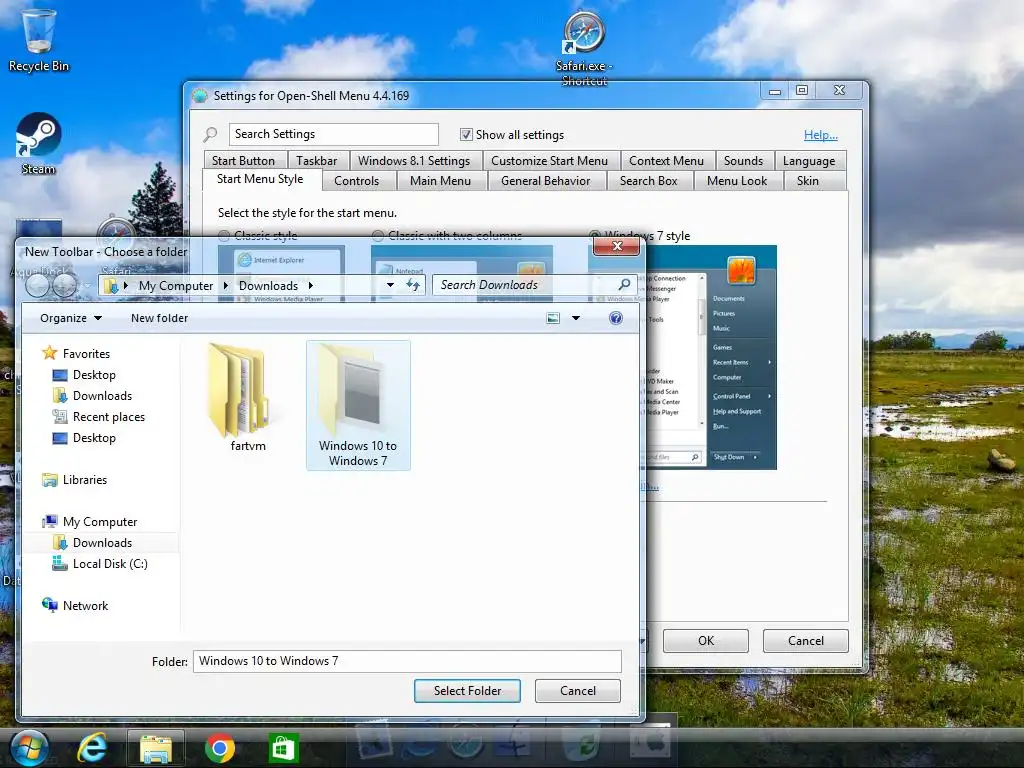Click Cancel in the Open-Shell settings window
The width and height of the screenshot is (1024, 768).
click(x=806, y=641)
